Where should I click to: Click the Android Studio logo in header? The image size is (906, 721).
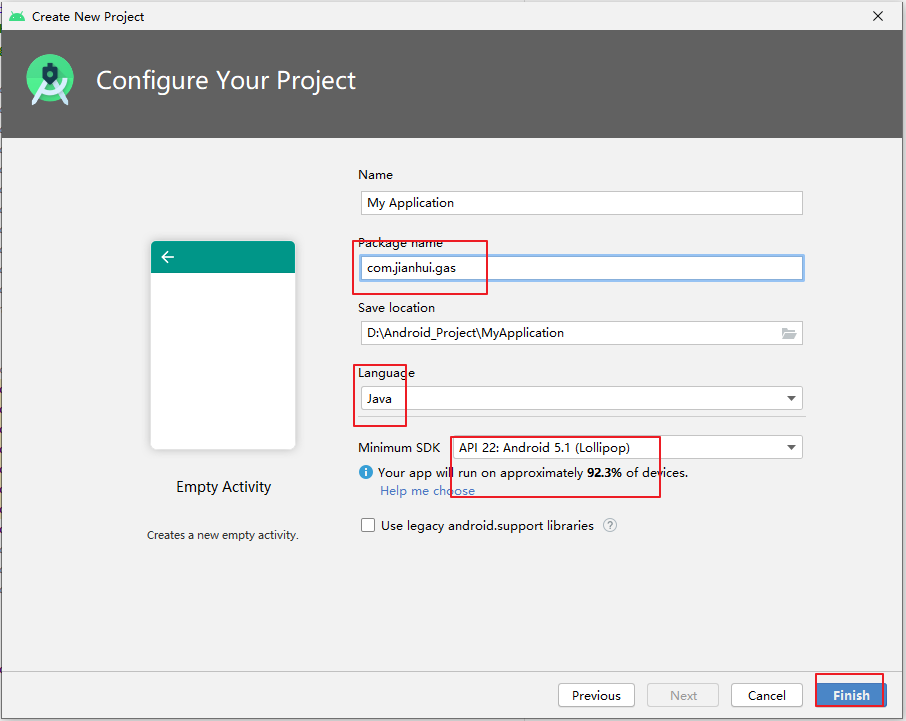[x=49, y=80]
